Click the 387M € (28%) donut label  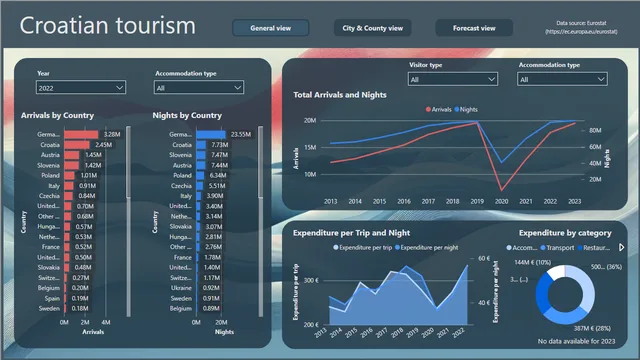(592, 328)
